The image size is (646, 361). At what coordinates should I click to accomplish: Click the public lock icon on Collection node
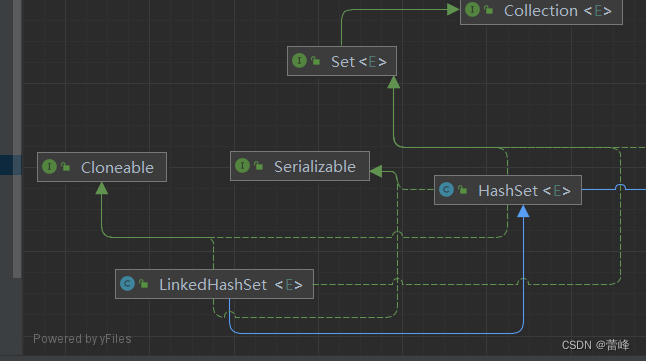pos(489,10)
